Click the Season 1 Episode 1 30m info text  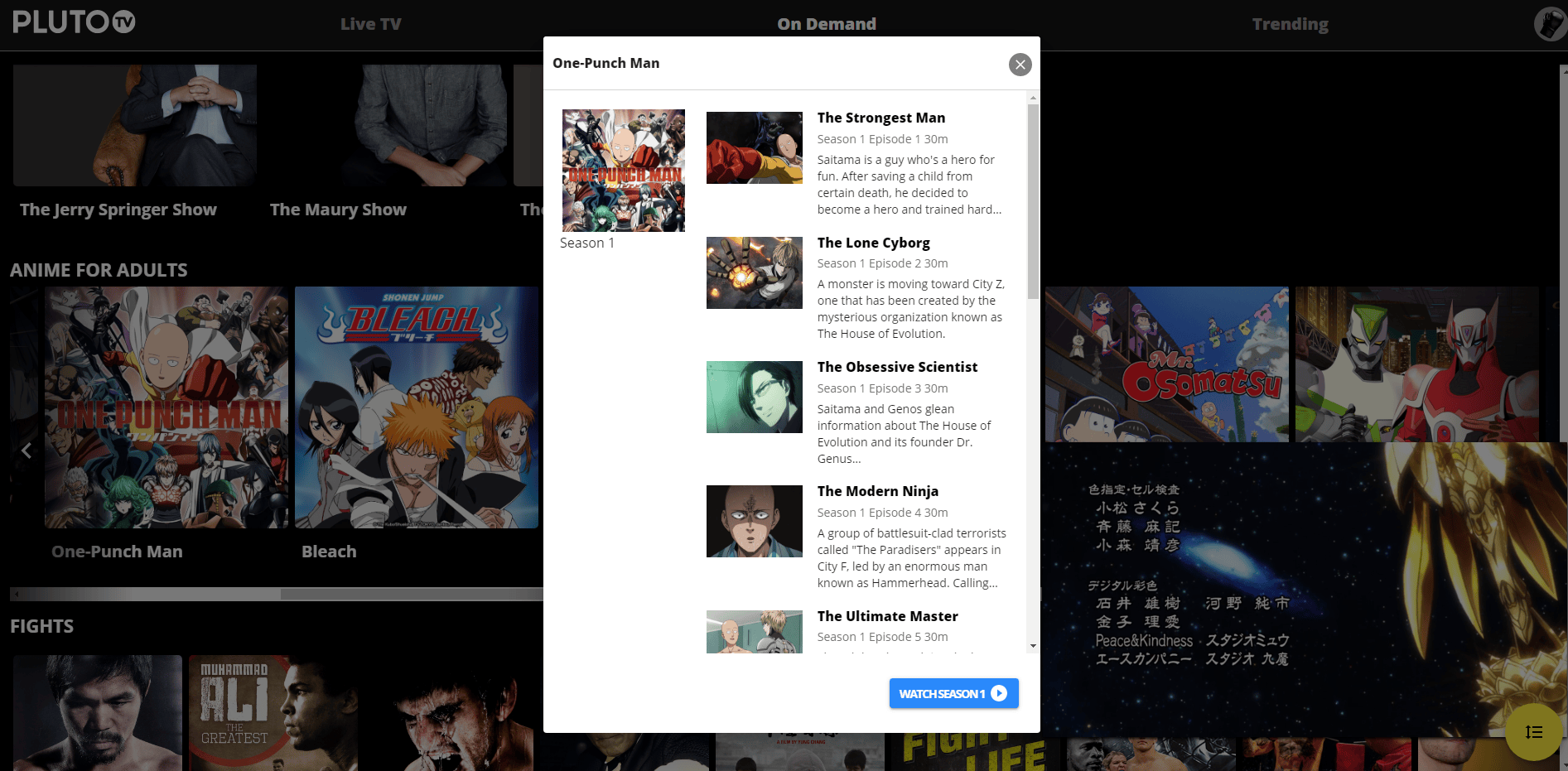click(x=883, y=139)
